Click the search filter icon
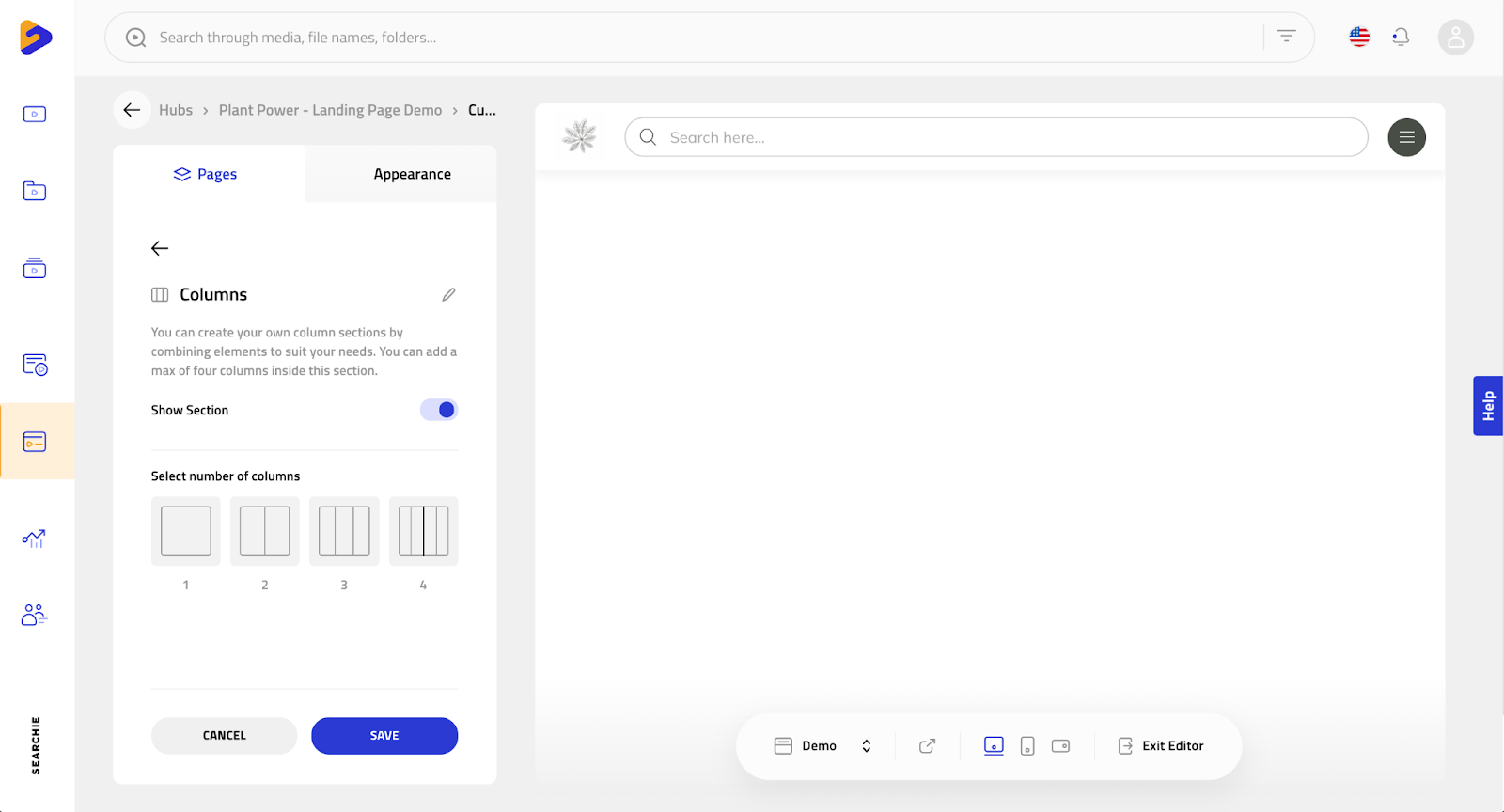 pos(1287,37)
